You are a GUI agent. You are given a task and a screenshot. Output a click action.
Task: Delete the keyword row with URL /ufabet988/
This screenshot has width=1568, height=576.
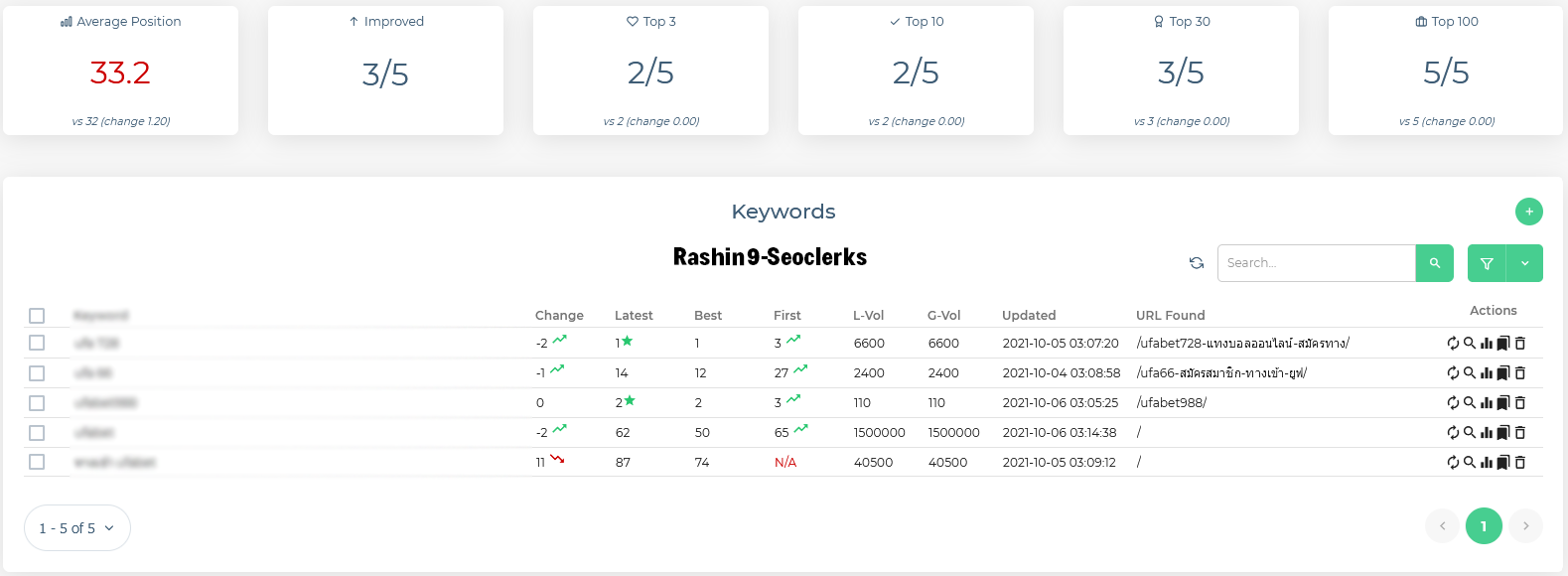1520,403
